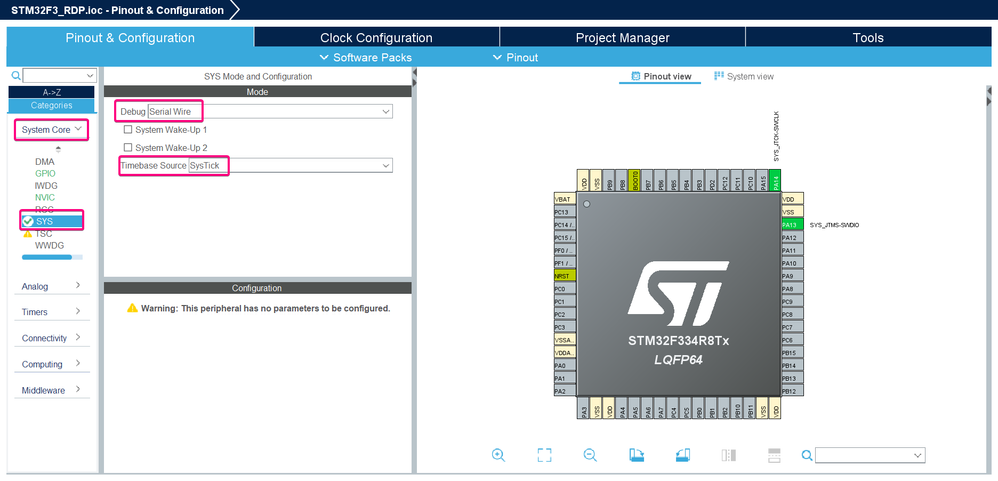The image size is (998, 481).
Task: Select the Pinout & Configuration tab
Action: [130, 38]
